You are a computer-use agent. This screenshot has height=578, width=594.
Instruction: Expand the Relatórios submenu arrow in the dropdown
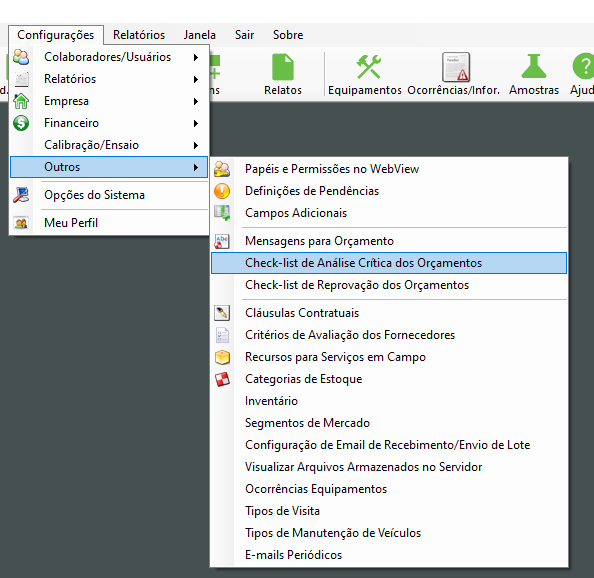point(196,79)
